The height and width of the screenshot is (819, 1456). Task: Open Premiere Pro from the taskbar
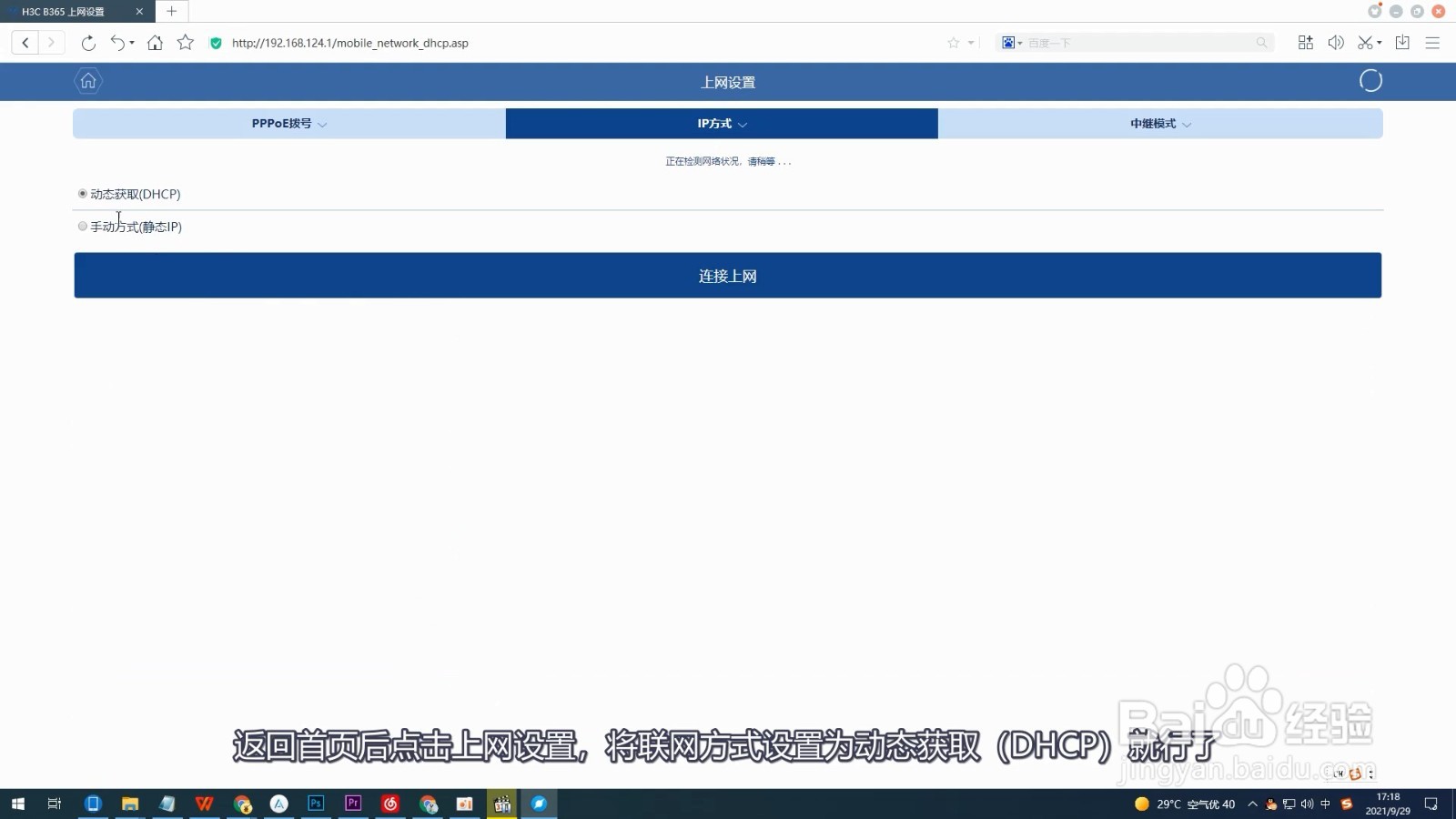pyautogui.click(x=353, y=804)
